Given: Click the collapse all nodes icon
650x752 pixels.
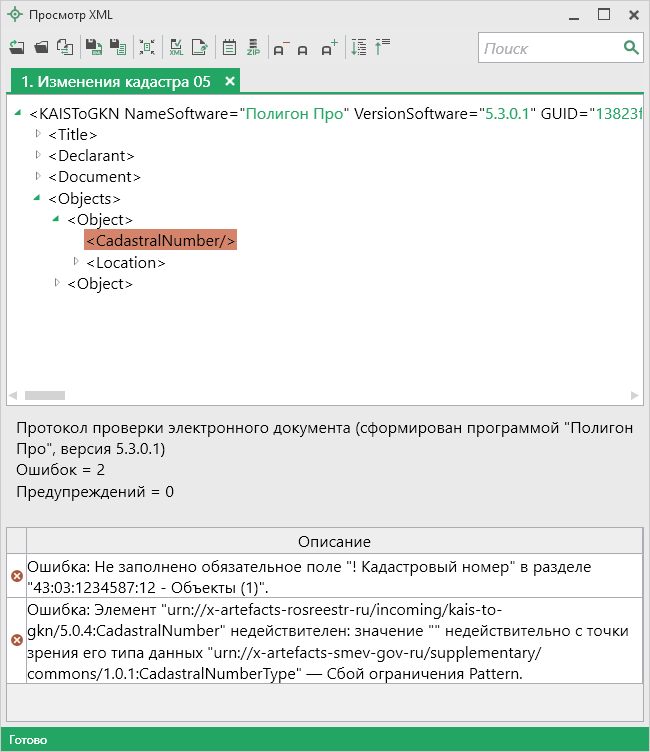Looking at the screenshot, I should 382,47.
